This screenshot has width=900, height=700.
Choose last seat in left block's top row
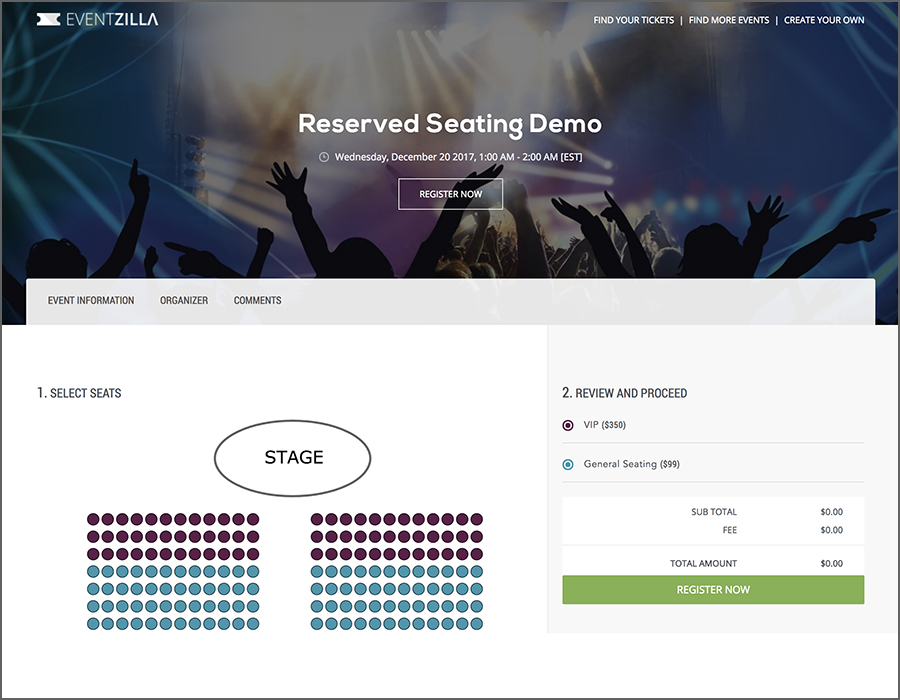tap(253, 519)
